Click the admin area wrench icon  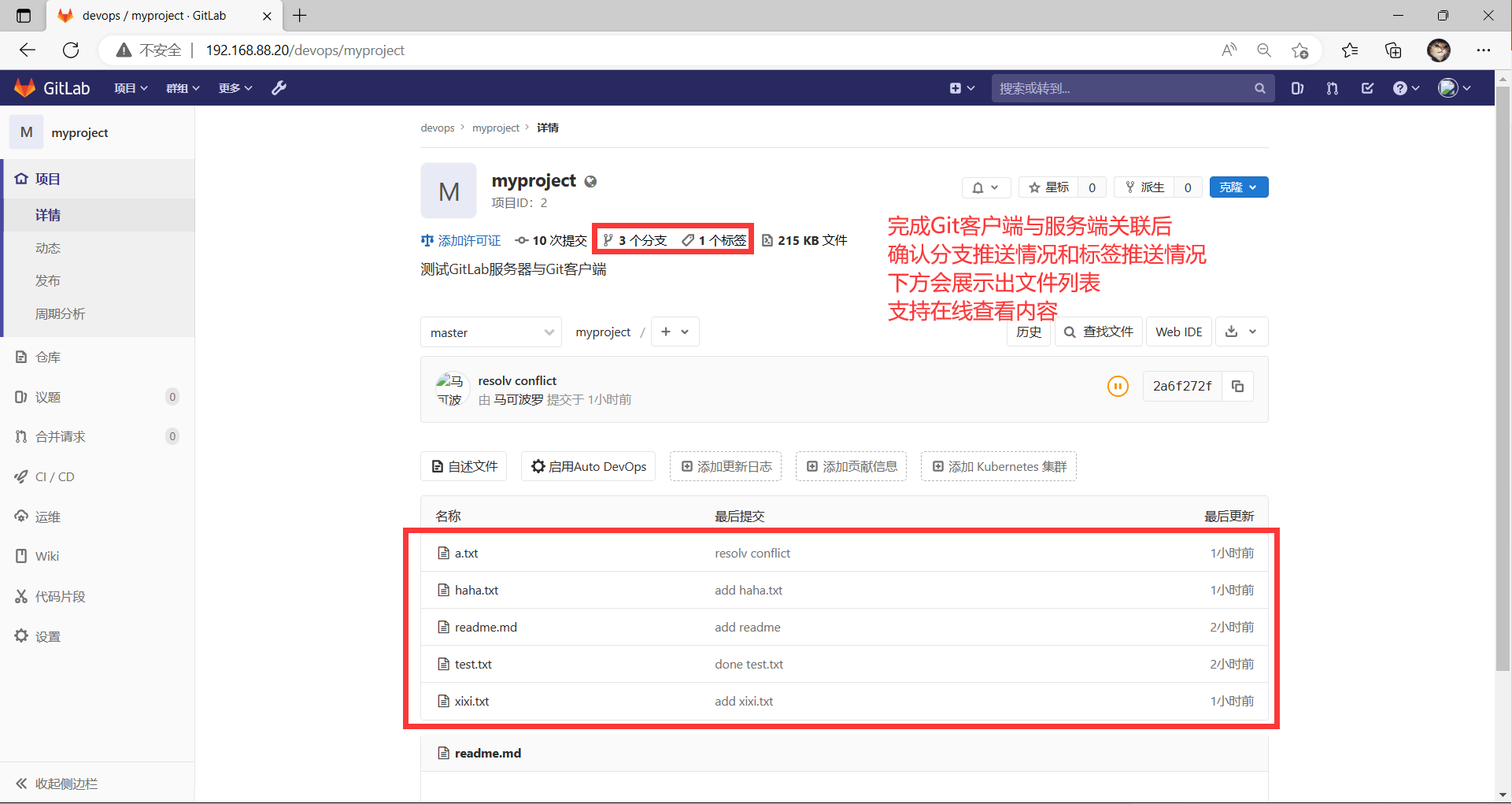click(279, 88)
